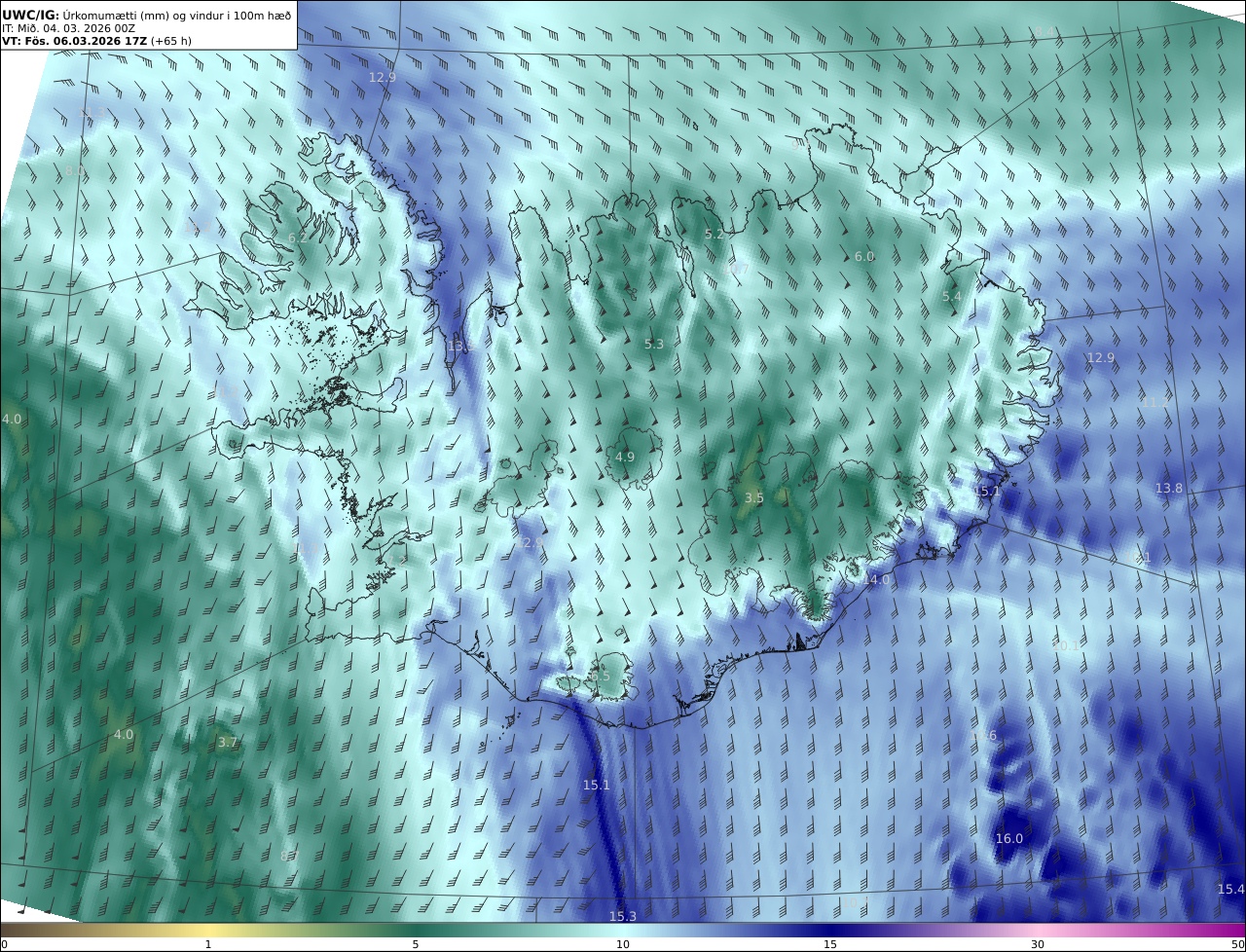Click the colorbar tick label '5'
Image resolution: width=1246 pixels, height=952 pixels.
pyautogui.click(x=416, y=945)
